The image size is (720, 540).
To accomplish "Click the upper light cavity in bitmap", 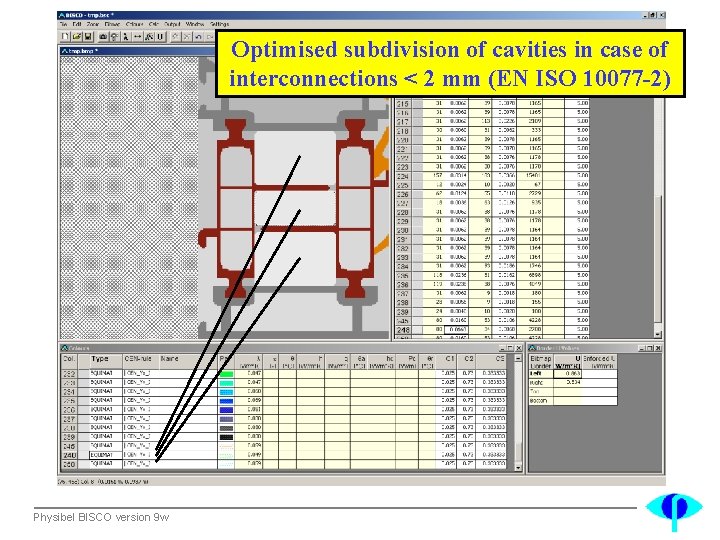I will [295, 158].
